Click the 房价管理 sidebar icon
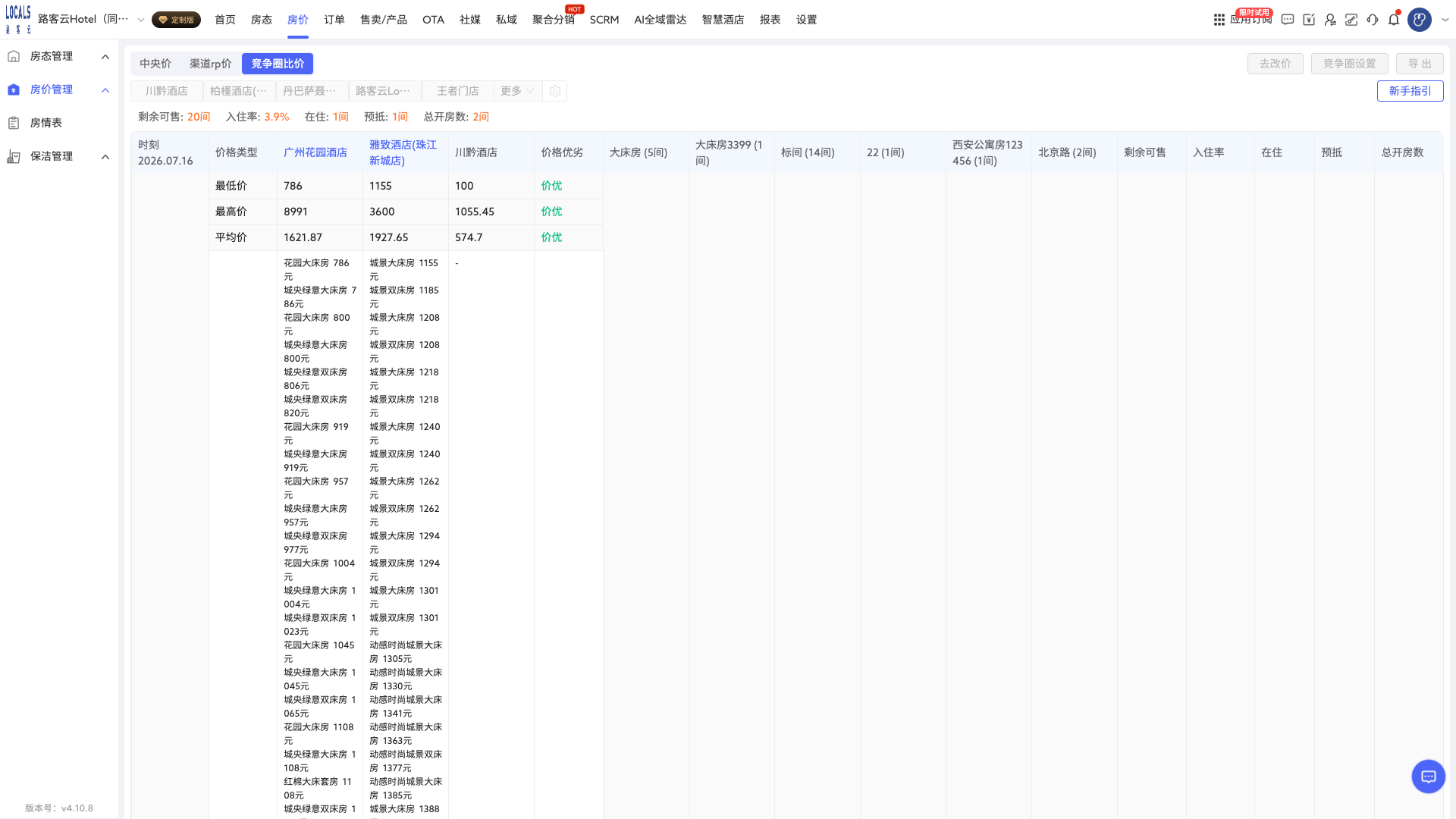Screen dimensions: 1456x819 [14, 89]
